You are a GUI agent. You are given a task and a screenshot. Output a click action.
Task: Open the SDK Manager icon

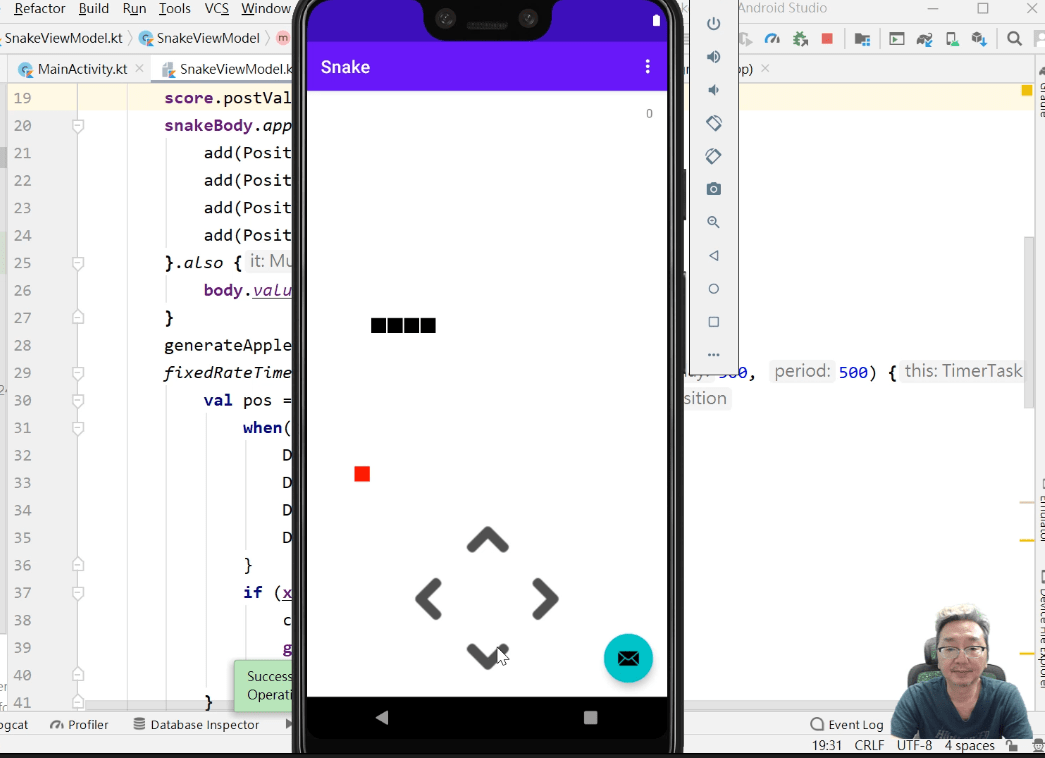[x=979, y=39]
